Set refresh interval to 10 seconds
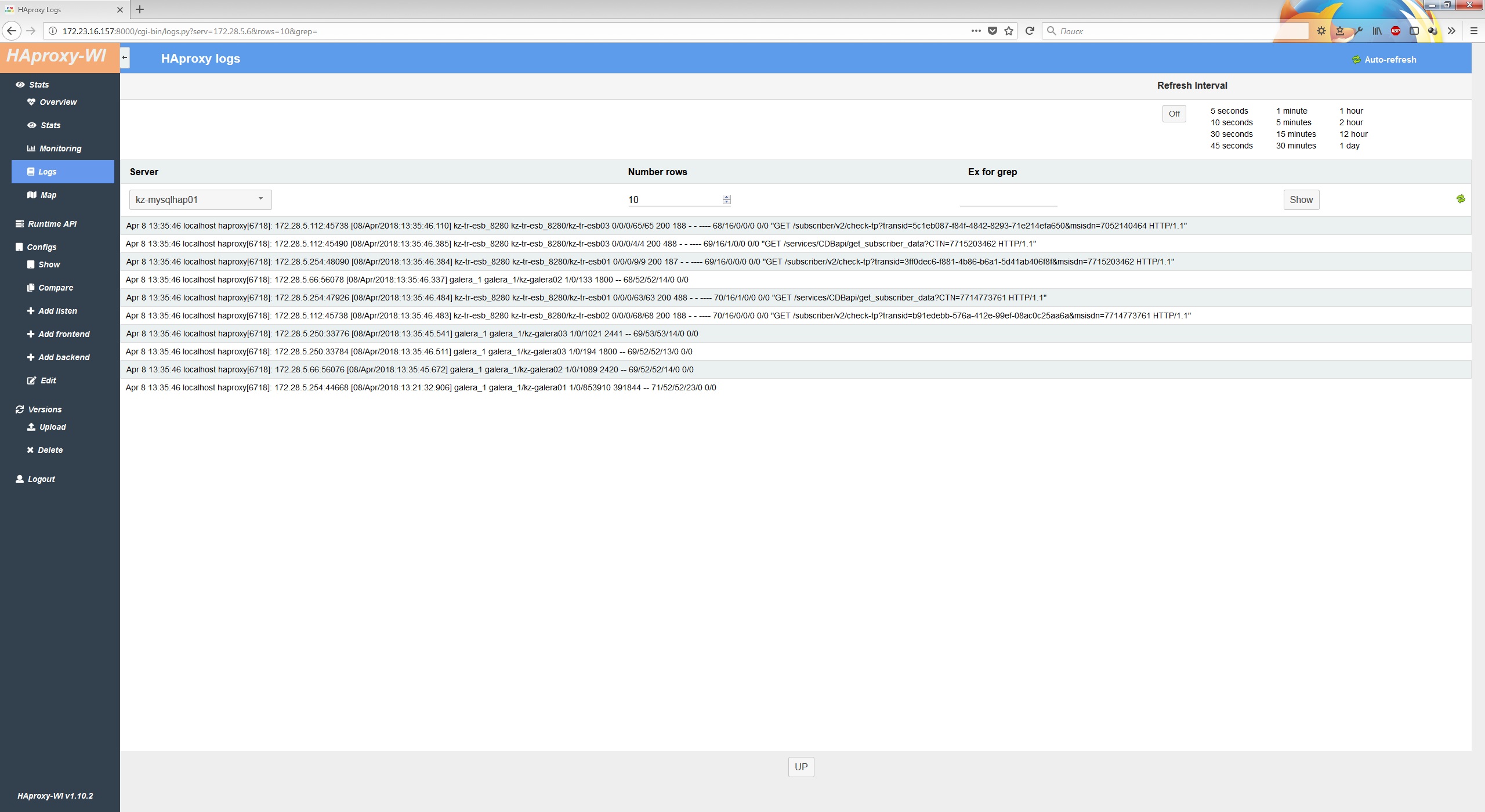 [x=1232, y=122]
